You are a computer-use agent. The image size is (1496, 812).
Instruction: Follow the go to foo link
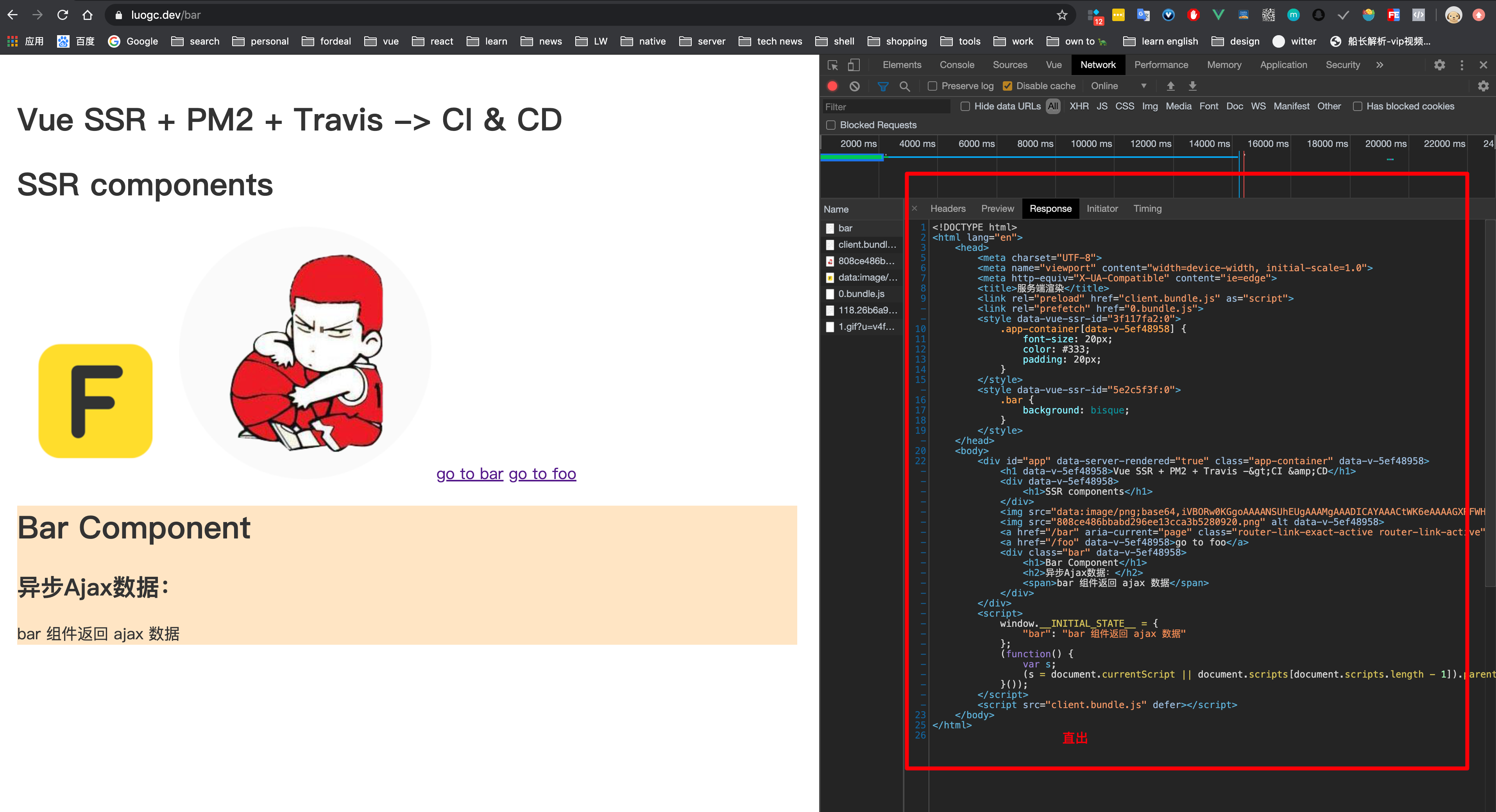point(542,474)
